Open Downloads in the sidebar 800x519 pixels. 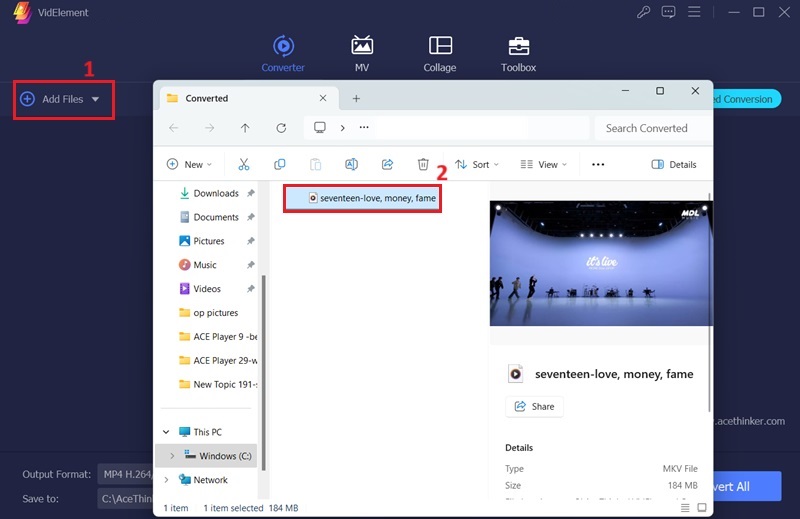click(216, 193)
